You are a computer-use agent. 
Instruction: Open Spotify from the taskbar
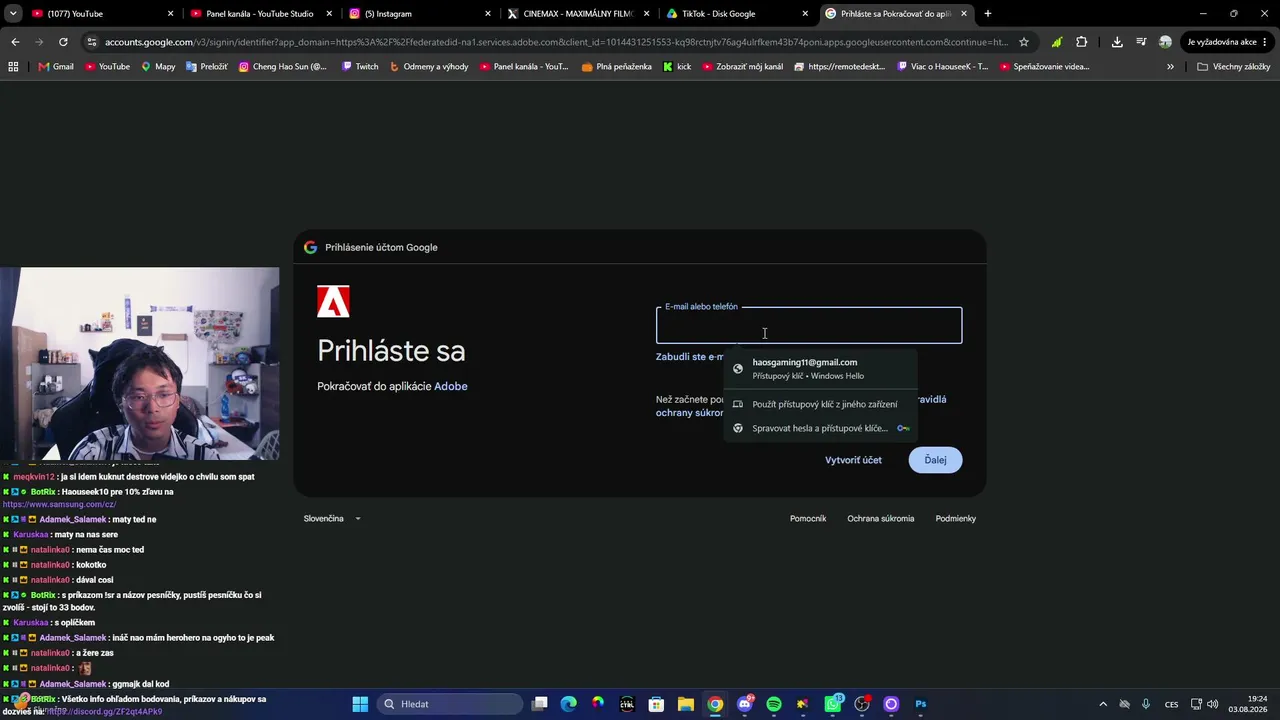click(773, 704)
